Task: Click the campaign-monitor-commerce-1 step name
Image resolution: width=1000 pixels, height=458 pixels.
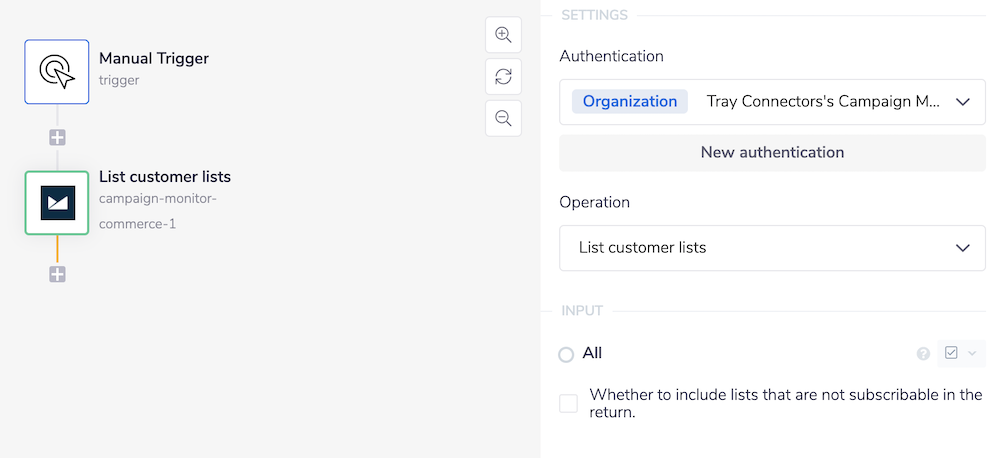Action: pos(157,211)
